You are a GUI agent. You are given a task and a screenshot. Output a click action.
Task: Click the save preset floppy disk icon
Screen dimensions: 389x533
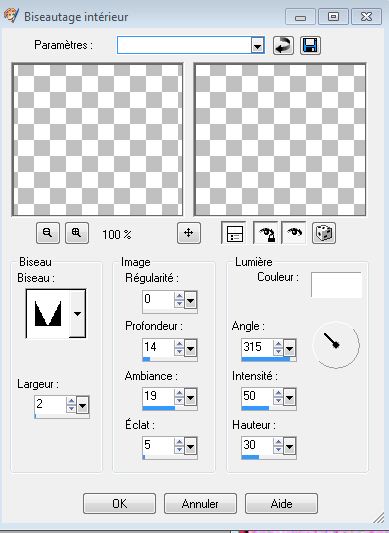310,45
